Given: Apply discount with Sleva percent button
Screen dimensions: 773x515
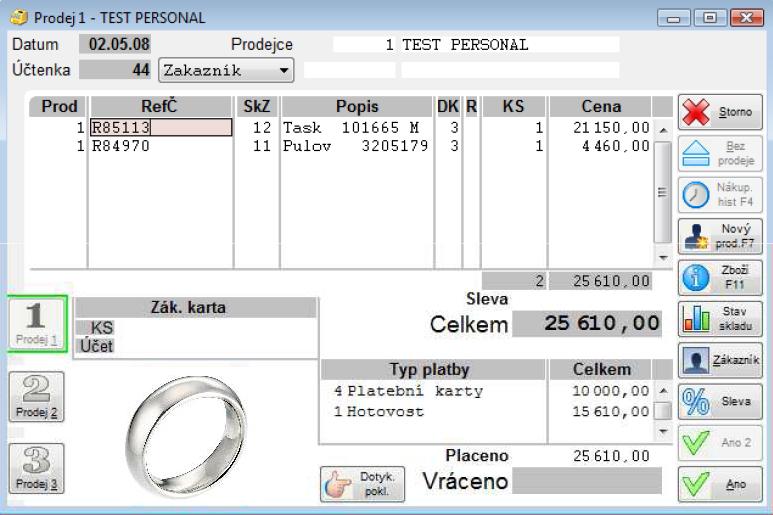Looking at the screenshot, I should 719,401.
